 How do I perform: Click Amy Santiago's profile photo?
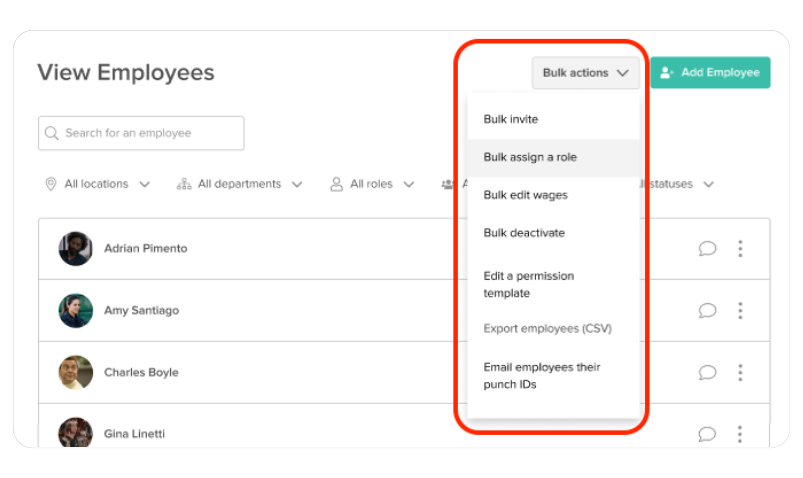(x=76, y=310)
